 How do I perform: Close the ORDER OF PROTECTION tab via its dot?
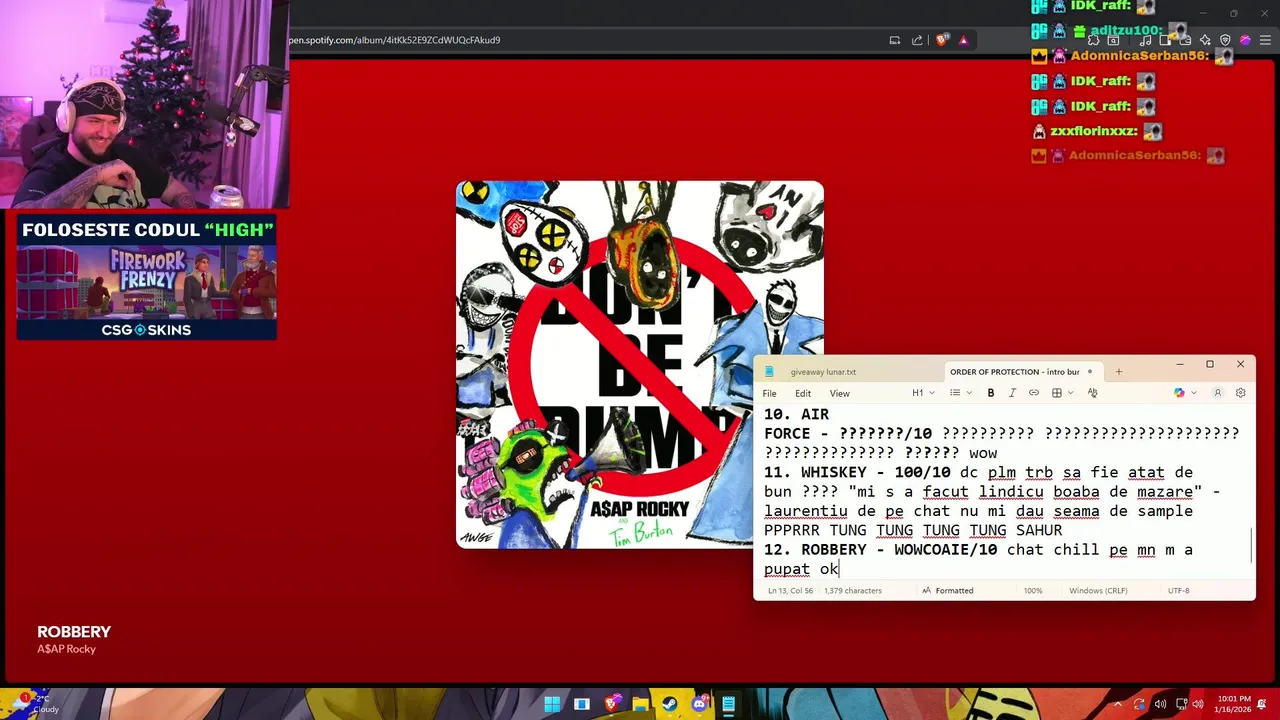[x=1090, y=372]
